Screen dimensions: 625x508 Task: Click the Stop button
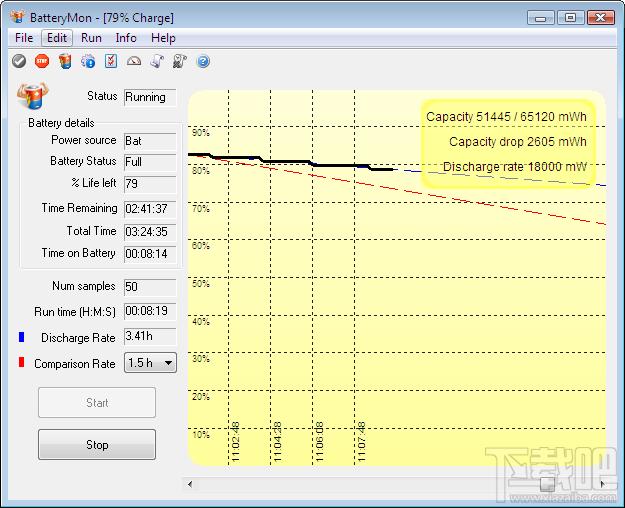point(97,445)
